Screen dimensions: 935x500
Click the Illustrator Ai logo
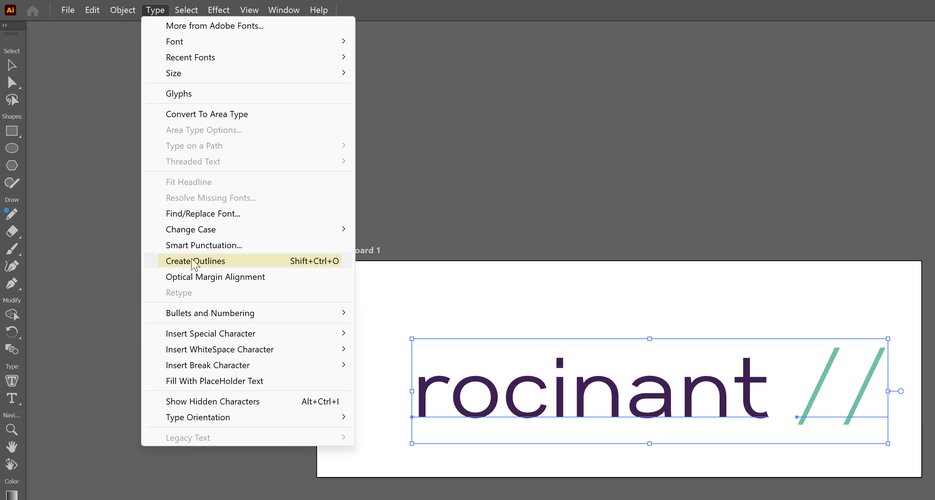click(x=10, y=10)
